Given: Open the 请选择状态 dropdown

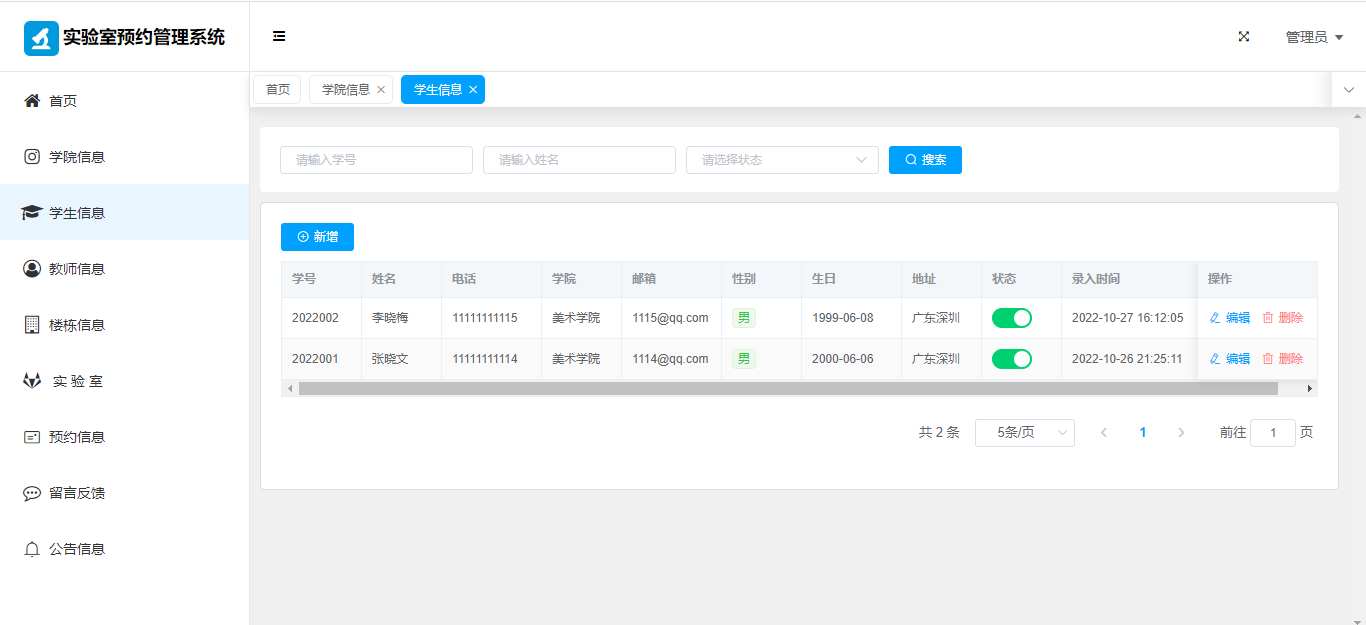Looking at the screenshot, I should tap(781, 160).
